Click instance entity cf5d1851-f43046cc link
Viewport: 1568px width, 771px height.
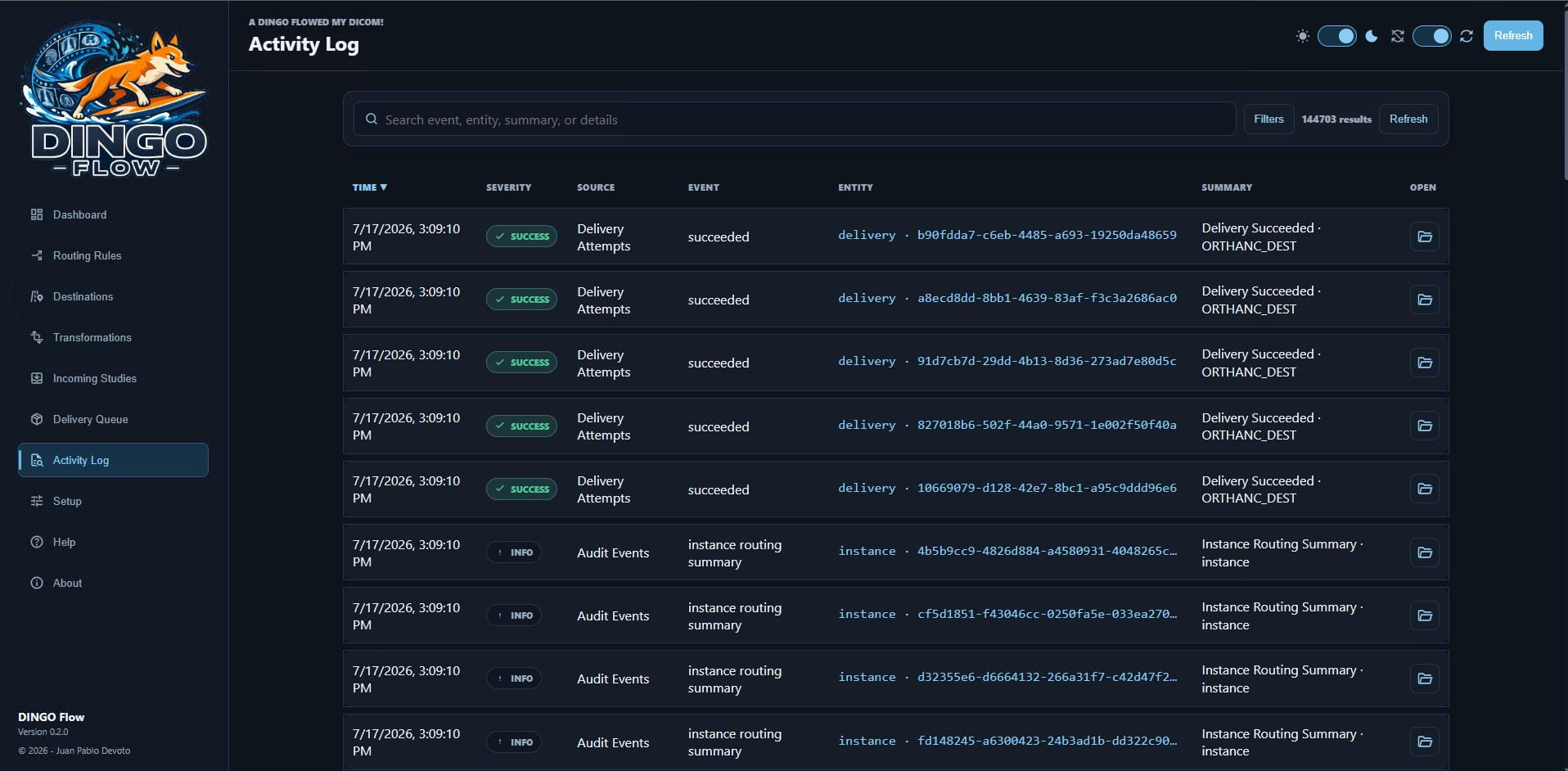[1007, 614]
